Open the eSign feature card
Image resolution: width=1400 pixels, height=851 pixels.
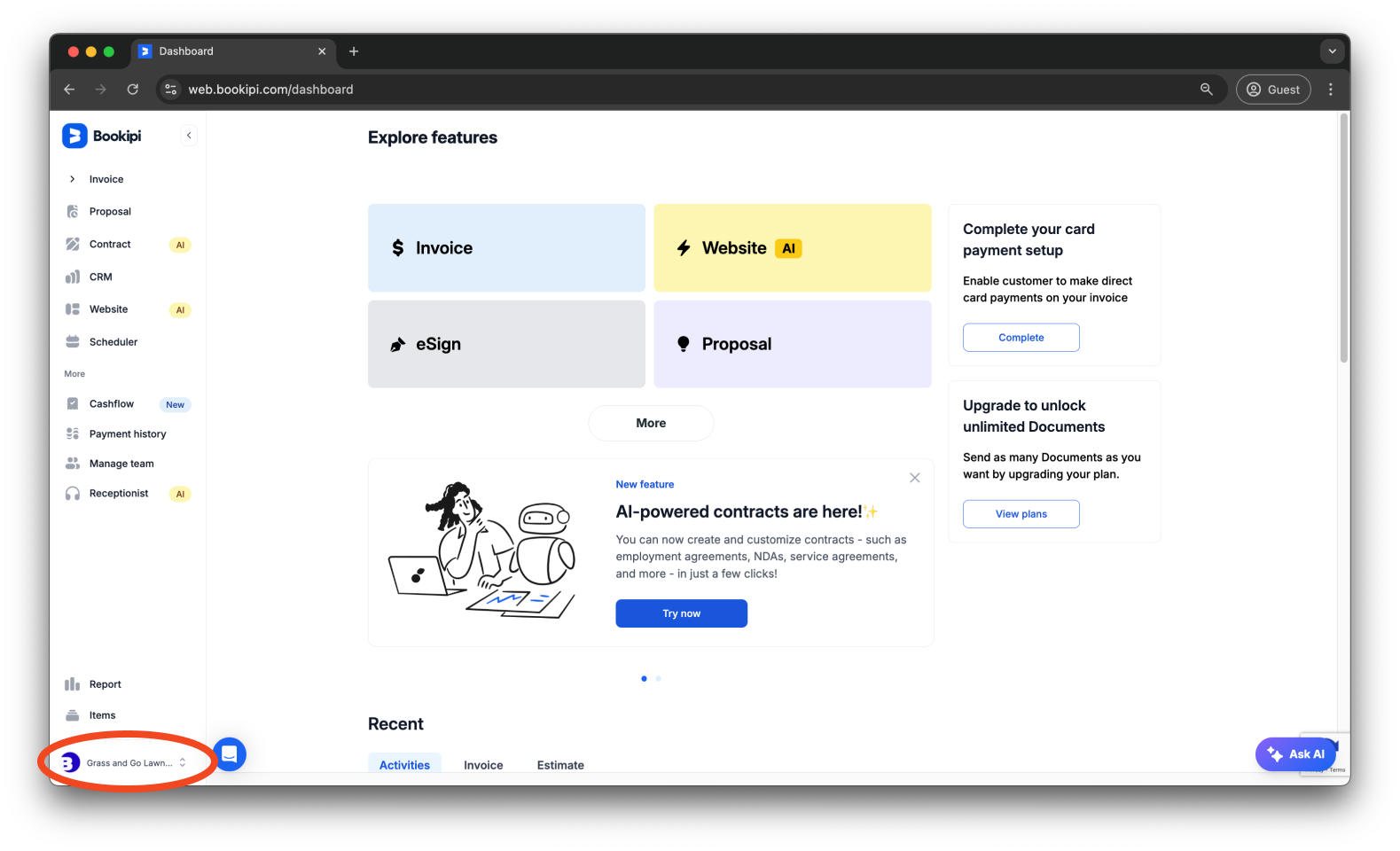pyautogui.click(x=506, y=344)
